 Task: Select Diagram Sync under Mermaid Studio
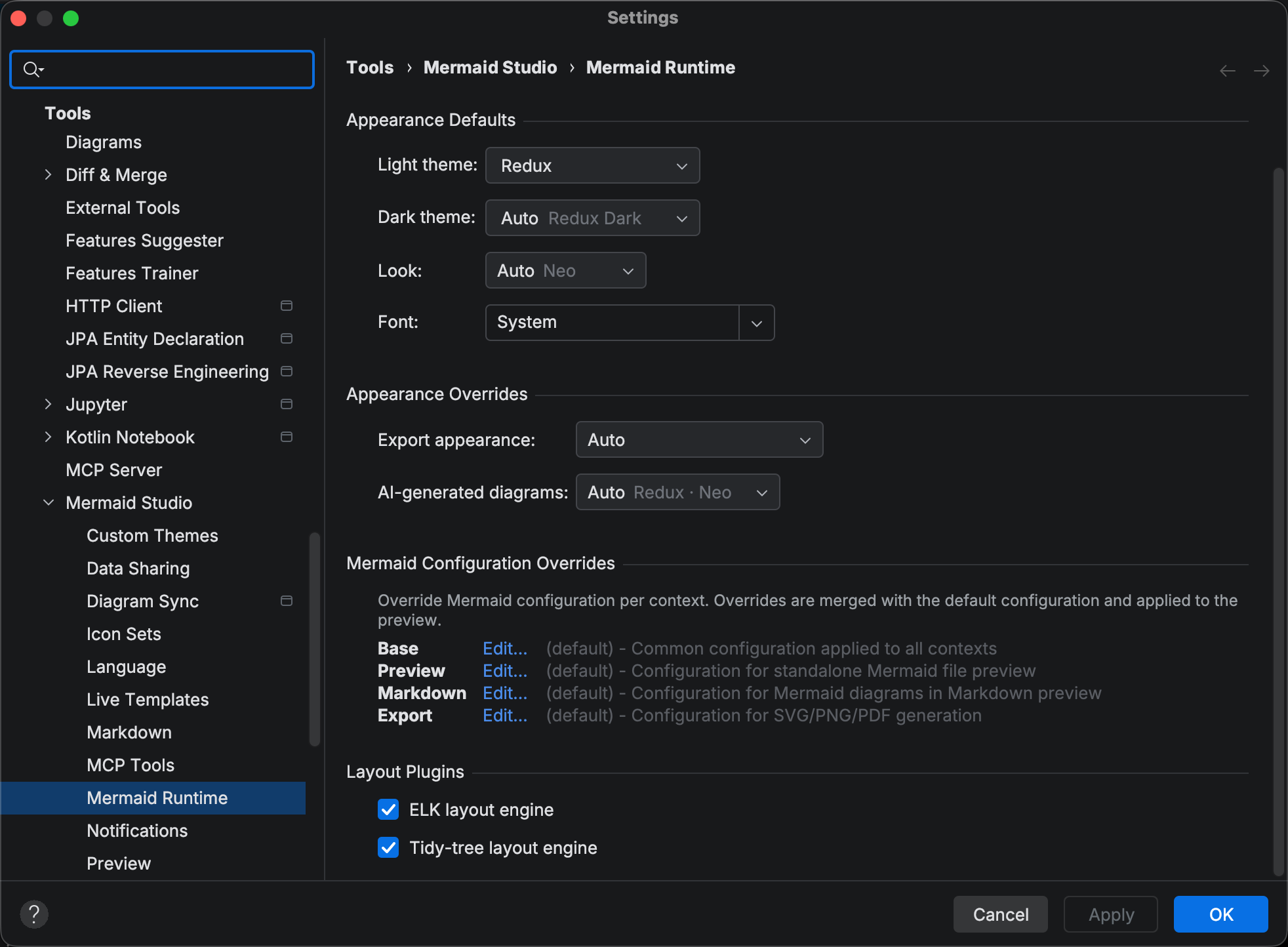(x=143, y=601)
